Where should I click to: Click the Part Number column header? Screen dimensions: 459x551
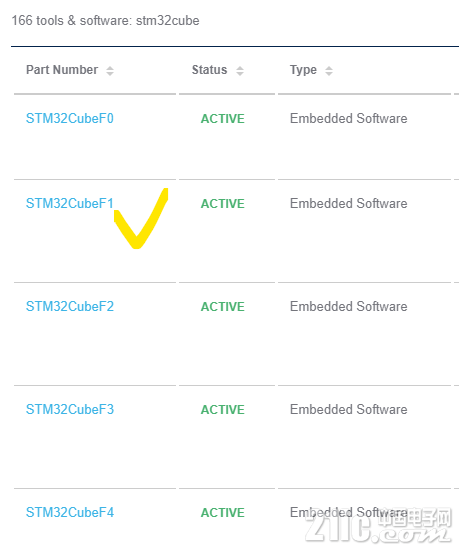point(62,70)
